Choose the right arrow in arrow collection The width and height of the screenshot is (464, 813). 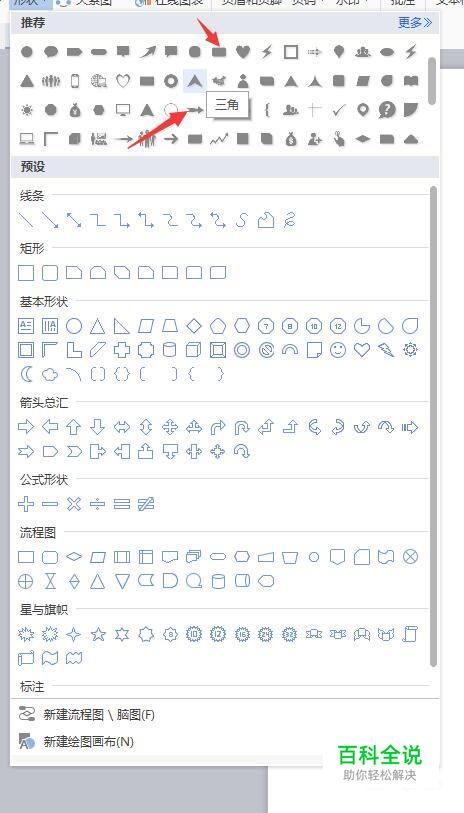pos(26,427)
